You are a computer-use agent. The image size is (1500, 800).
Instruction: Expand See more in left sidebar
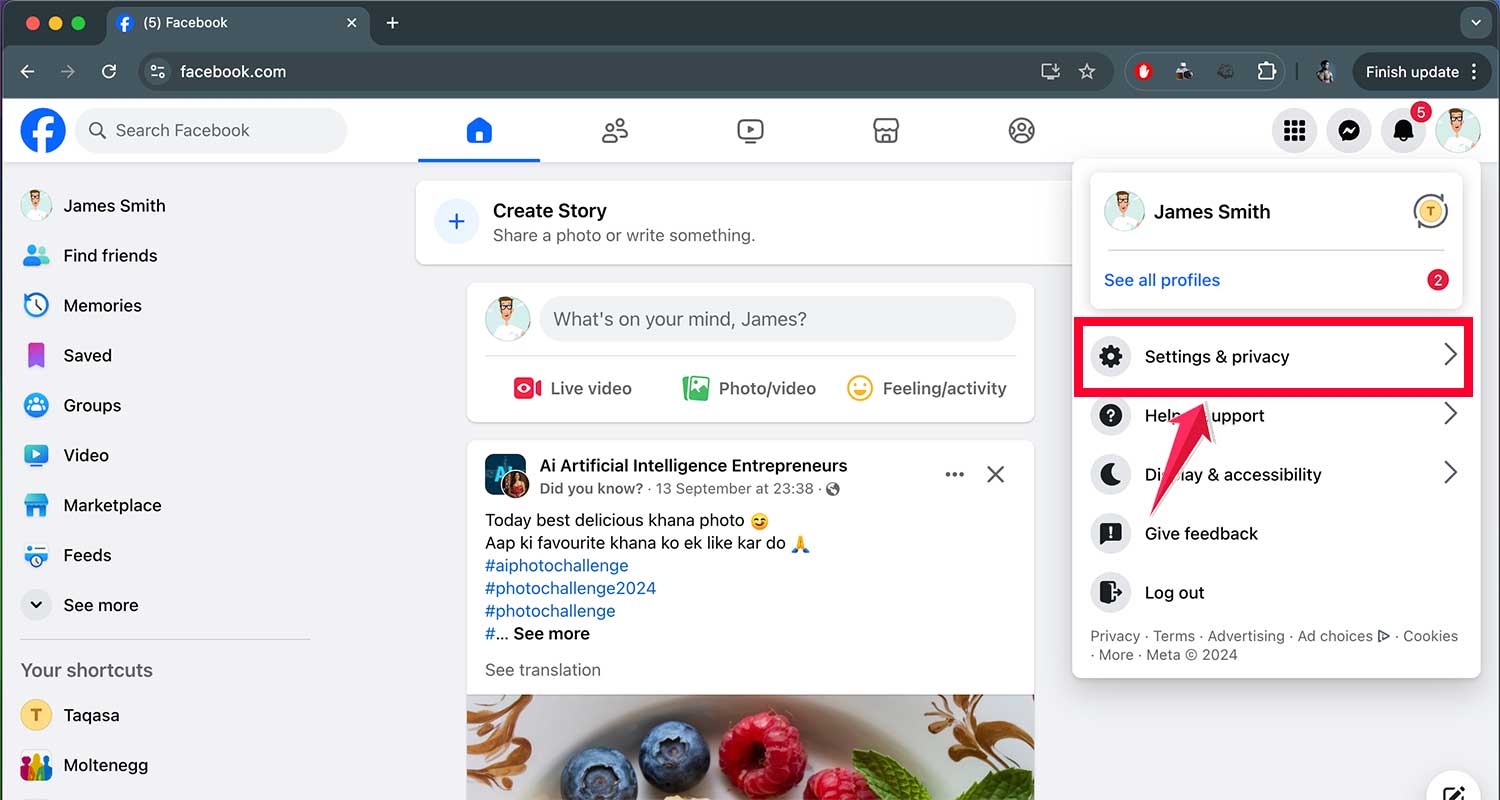pos(100,605)
